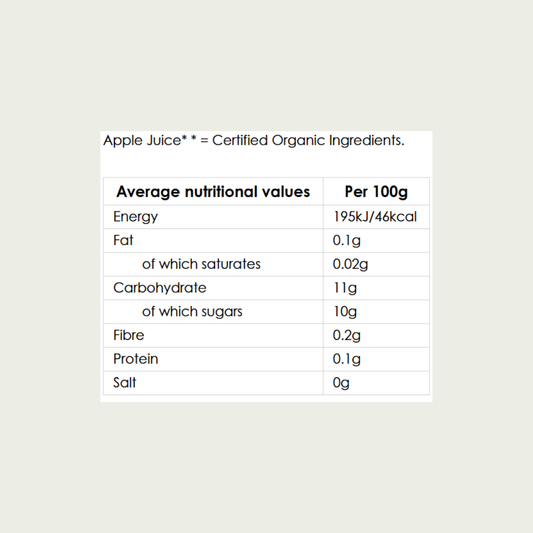Select the of which sugars label

[192, 312]
